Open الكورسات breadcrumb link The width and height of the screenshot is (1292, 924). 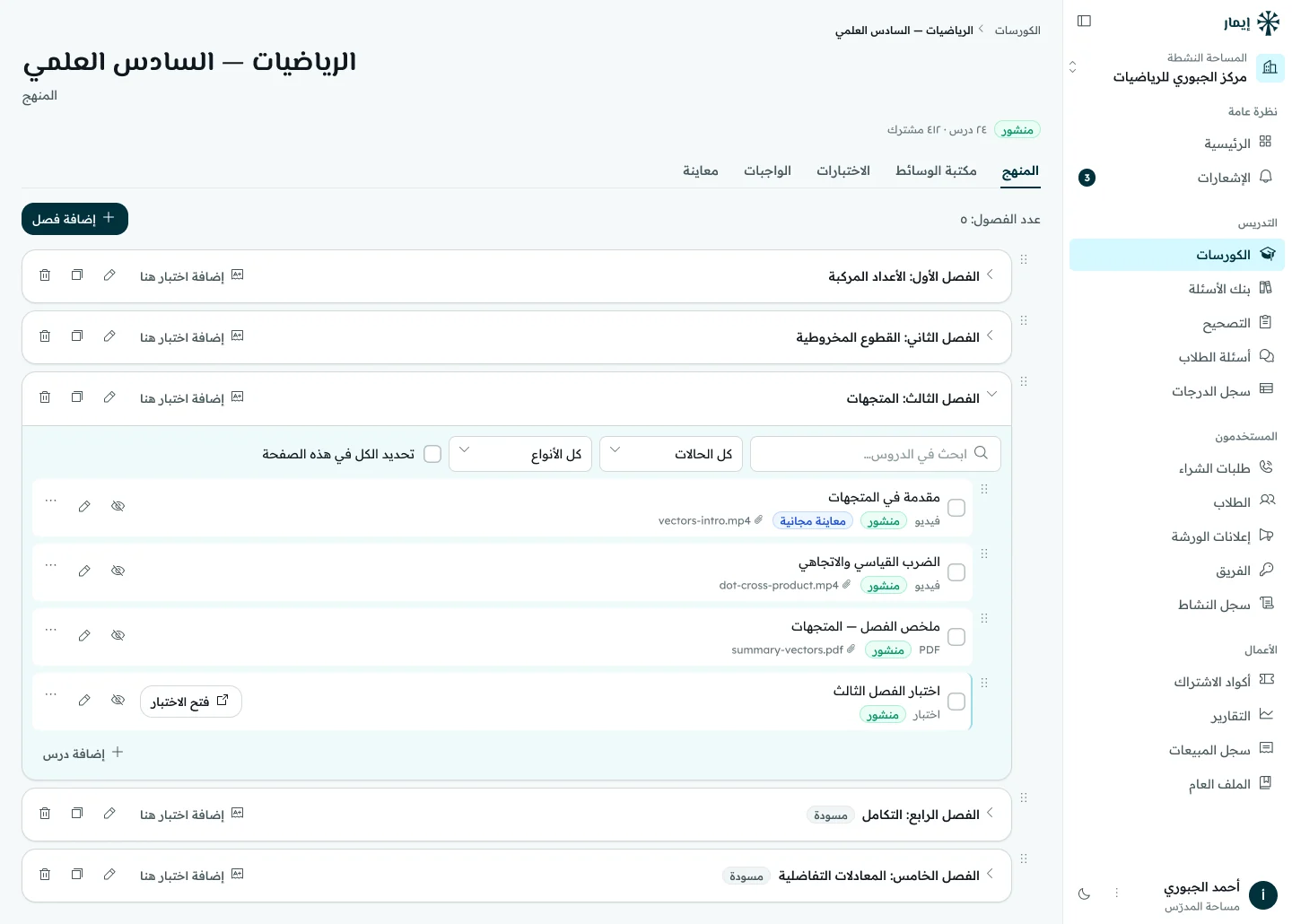click(1017, 31)
